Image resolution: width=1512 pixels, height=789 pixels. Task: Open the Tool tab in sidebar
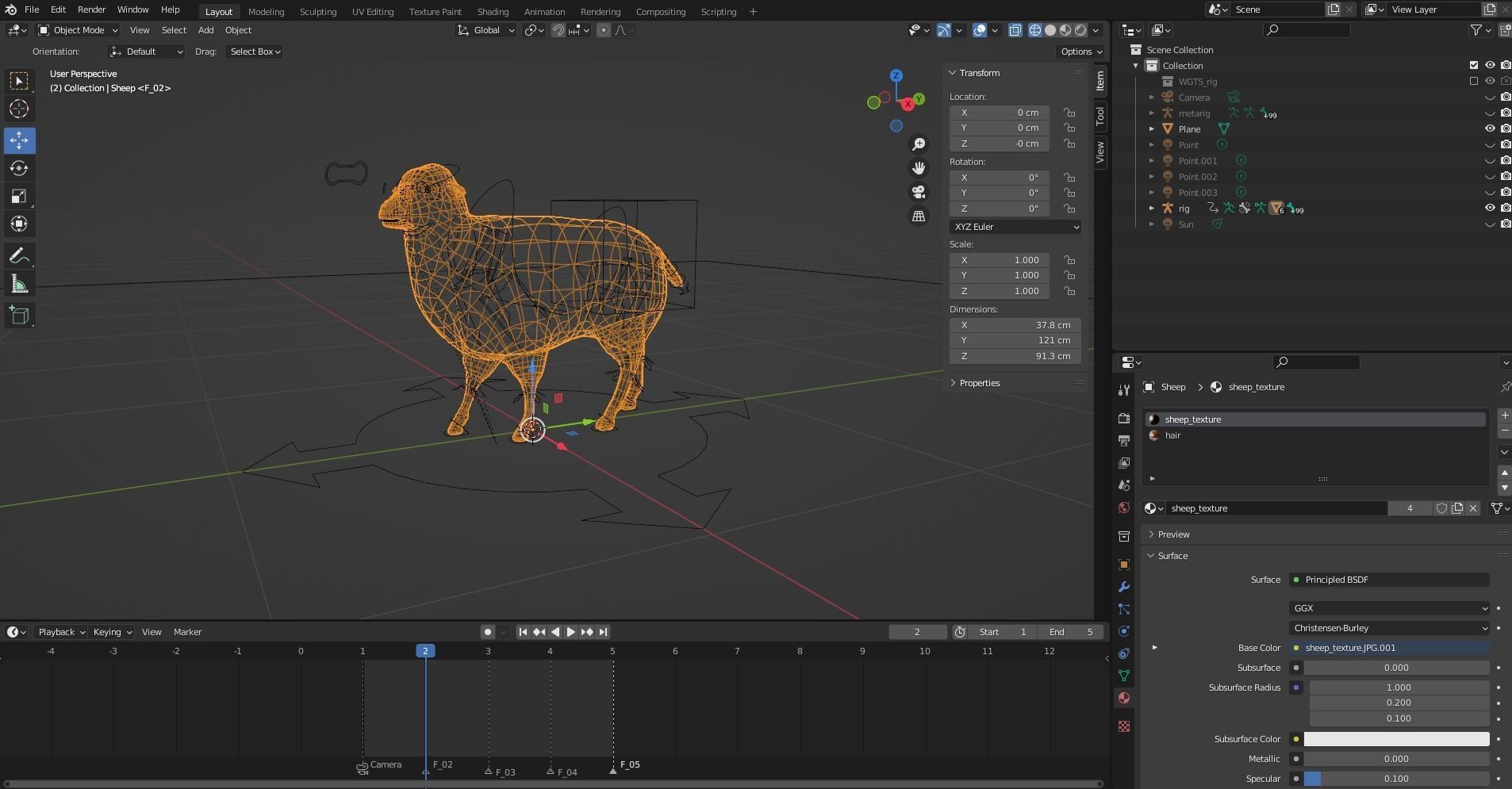click(x=1100, y=117)
